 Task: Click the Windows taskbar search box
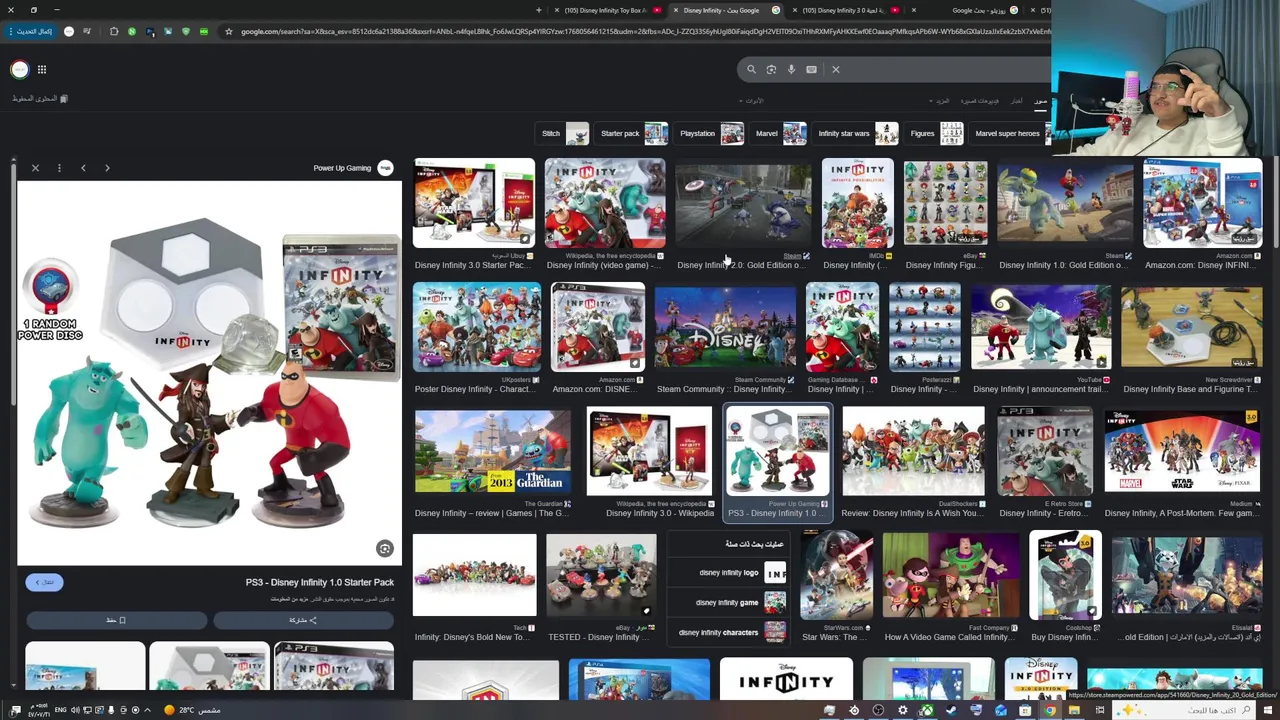pyautogui.click(x=1185, y=710)
